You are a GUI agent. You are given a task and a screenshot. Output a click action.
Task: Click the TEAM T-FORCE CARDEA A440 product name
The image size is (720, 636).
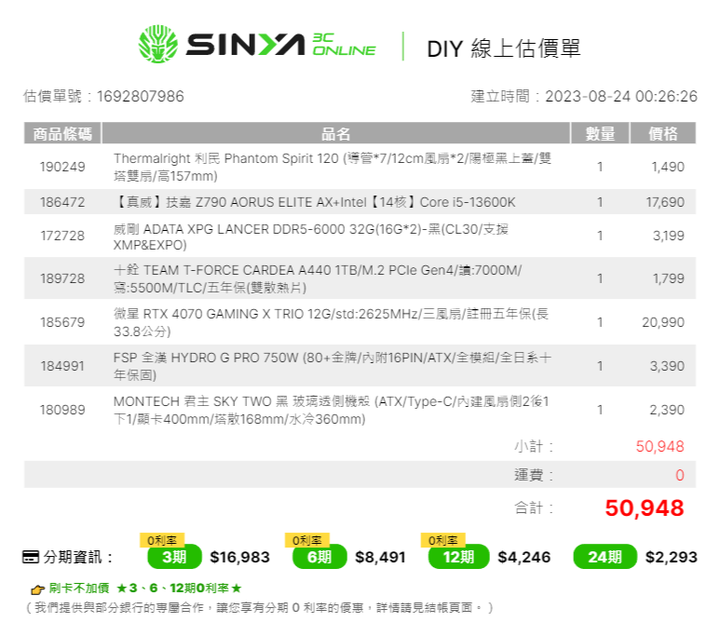point(318,279)
